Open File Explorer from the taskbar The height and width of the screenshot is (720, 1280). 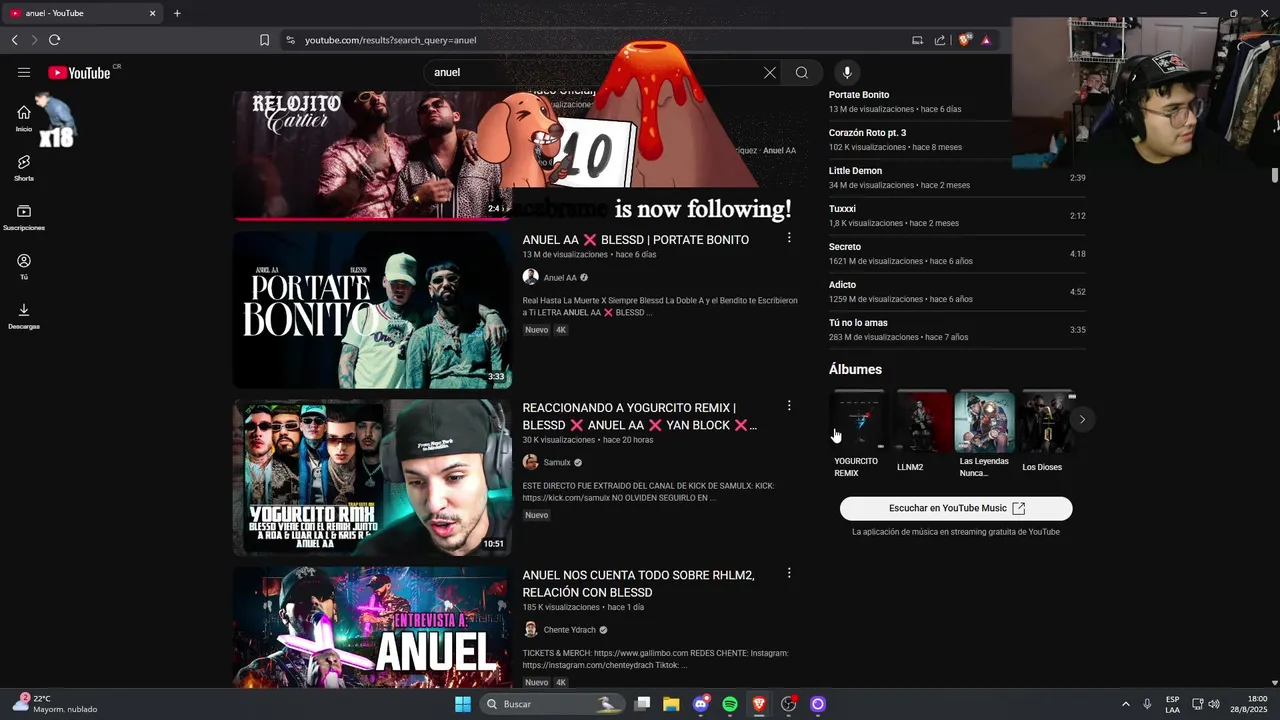pos(671,704)
